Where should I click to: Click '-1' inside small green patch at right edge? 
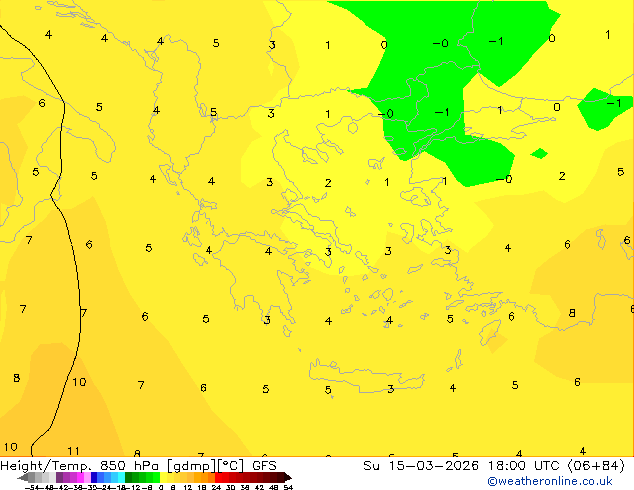pyautogui.click(x=614, y=103)
